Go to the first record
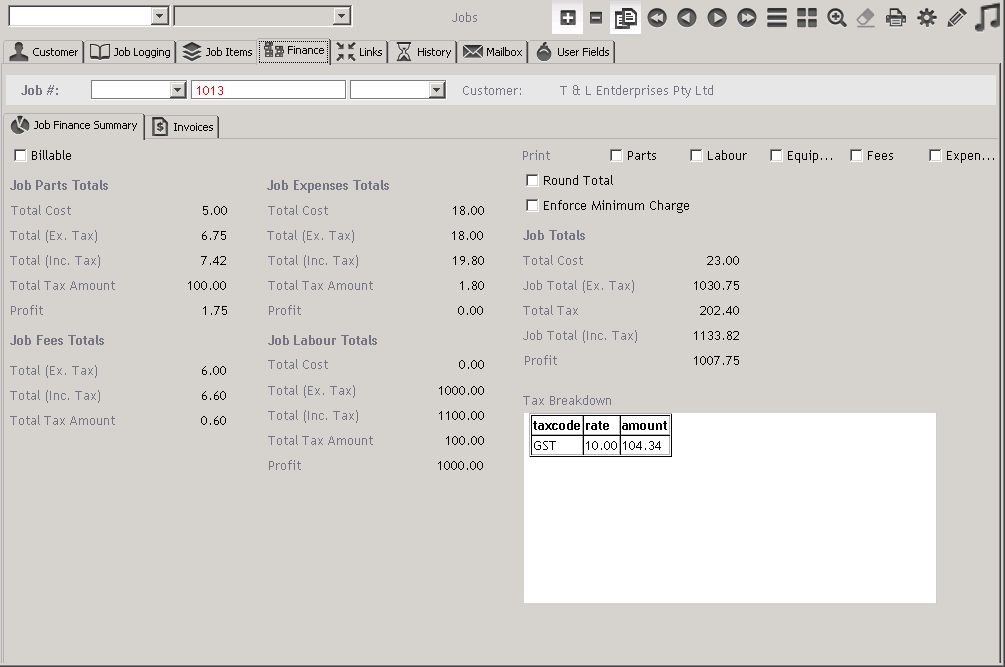The image size is (1005, 667). click(656, 18)
